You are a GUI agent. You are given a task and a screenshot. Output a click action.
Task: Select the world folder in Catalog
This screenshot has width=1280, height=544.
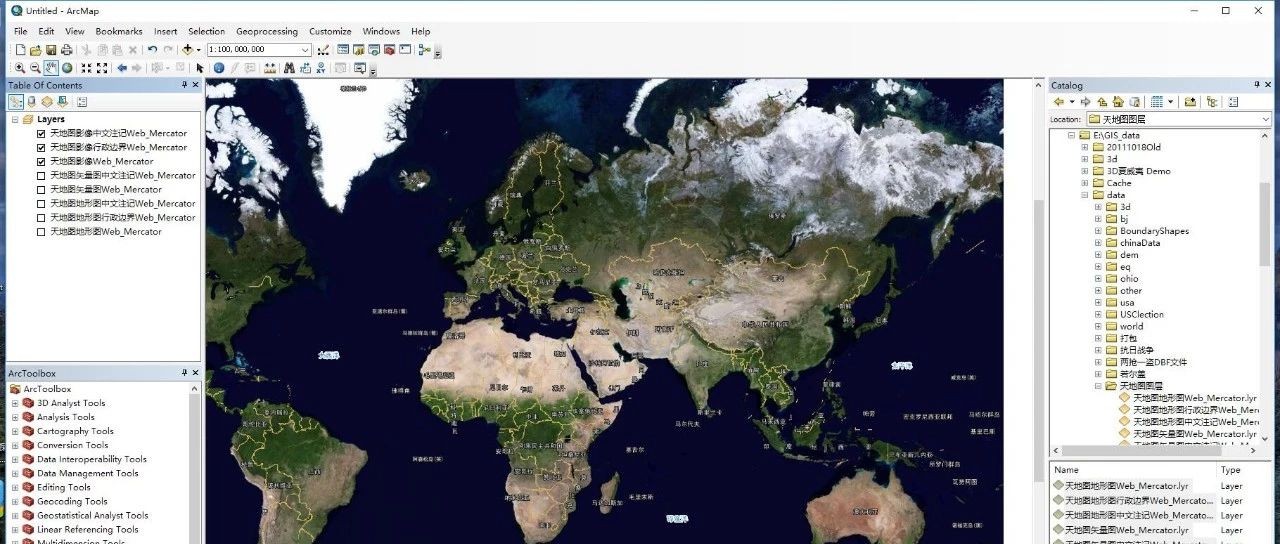[1131, 326]
